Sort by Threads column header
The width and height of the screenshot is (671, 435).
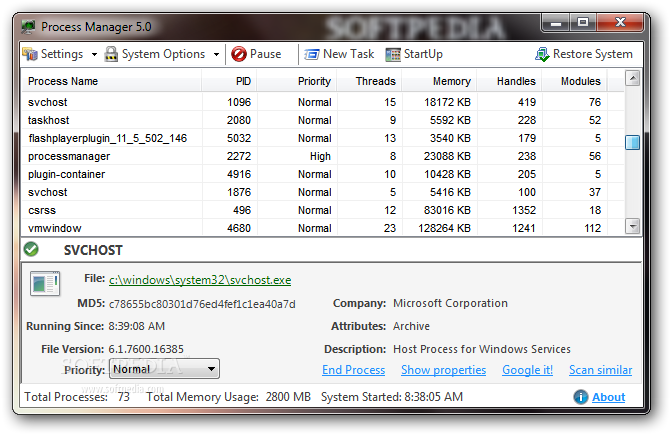369,81
